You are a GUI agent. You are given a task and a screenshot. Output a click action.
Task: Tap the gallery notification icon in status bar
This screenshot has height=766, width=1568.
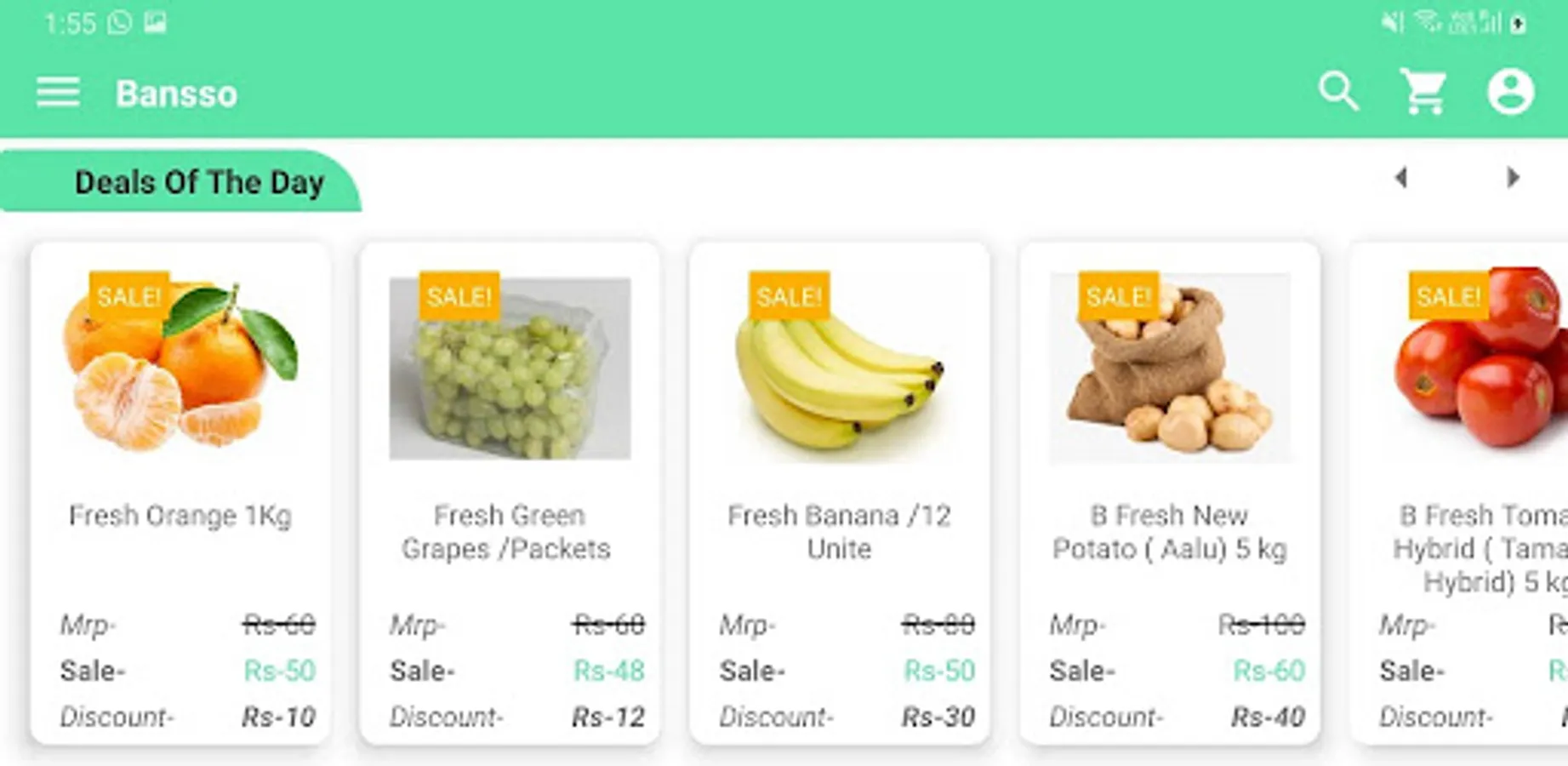pyautogui.click(x=155, y=22)
